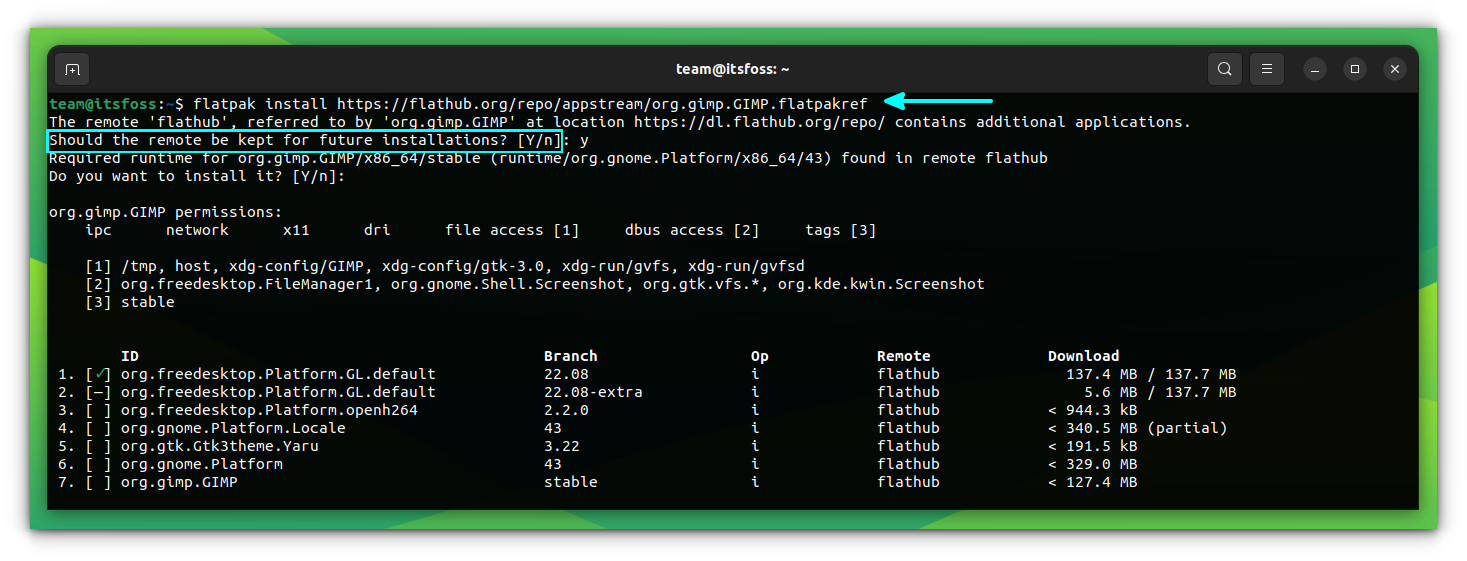This screenshot has height=561, width=1467.
Task: Click the '< 340.5 MB (partial)' download size
Action: pos(1138,428)
